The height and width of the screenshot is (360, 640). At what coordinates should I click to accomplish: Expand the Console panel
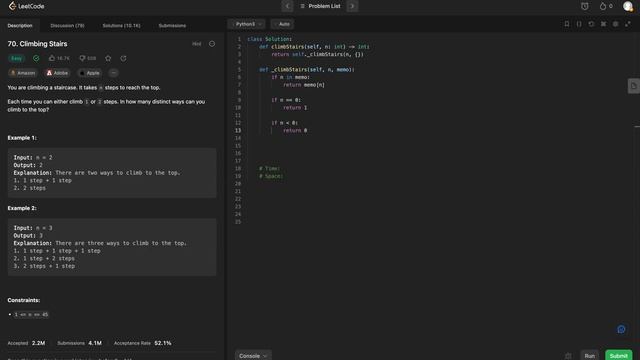click(x=253, y=356)
